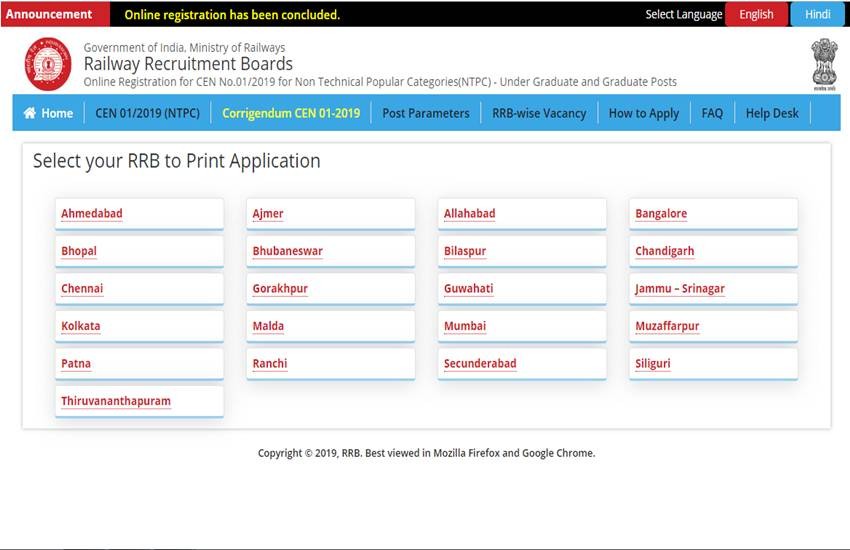Open the Help Desk
This screenshot has height=550, width=850.
pyautogui.click(x=772, y=113)
